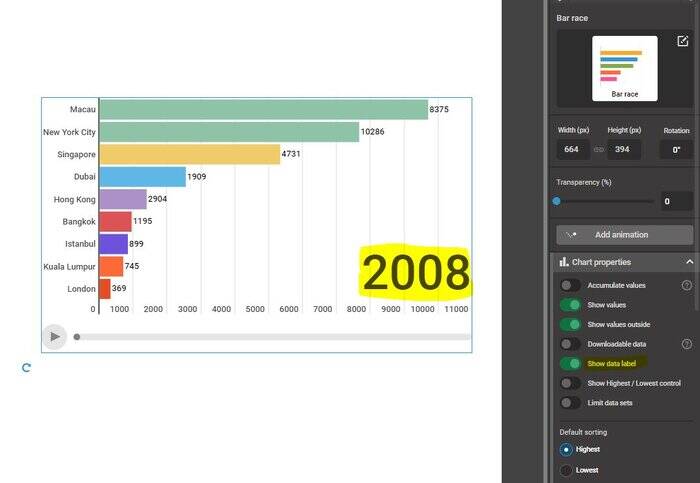Click the Add animation button

click(624, 235)
